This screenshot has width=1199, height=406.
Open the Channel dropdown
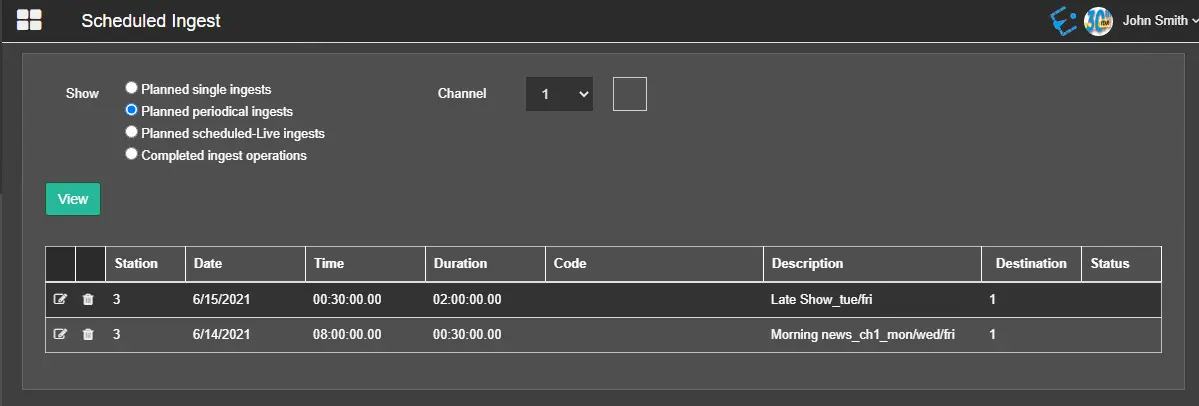pyautogui.click(x=559, y=94)
